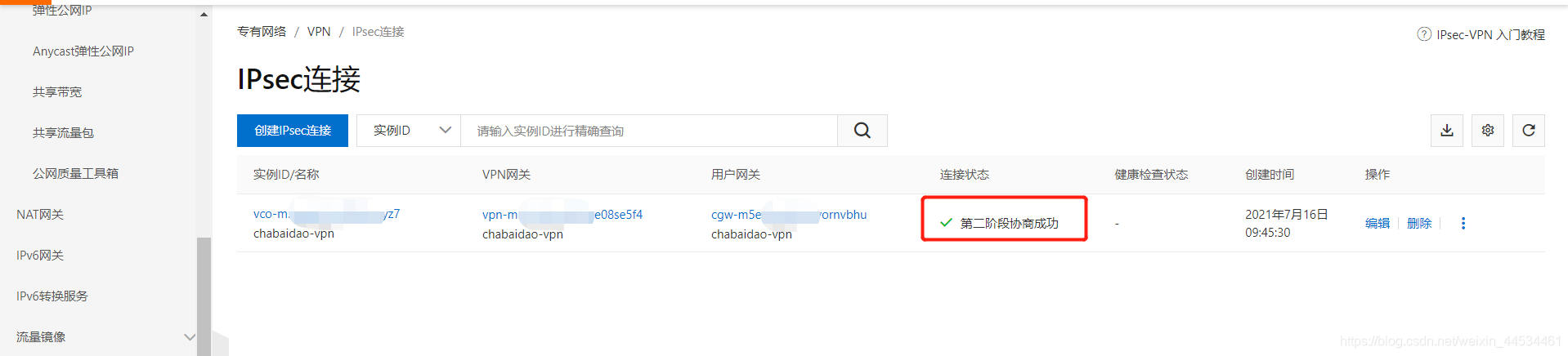Expand the 流量镜像 sidebar section
The width and height of the screenshot is (1568, 356).
(x=189, y=336)
